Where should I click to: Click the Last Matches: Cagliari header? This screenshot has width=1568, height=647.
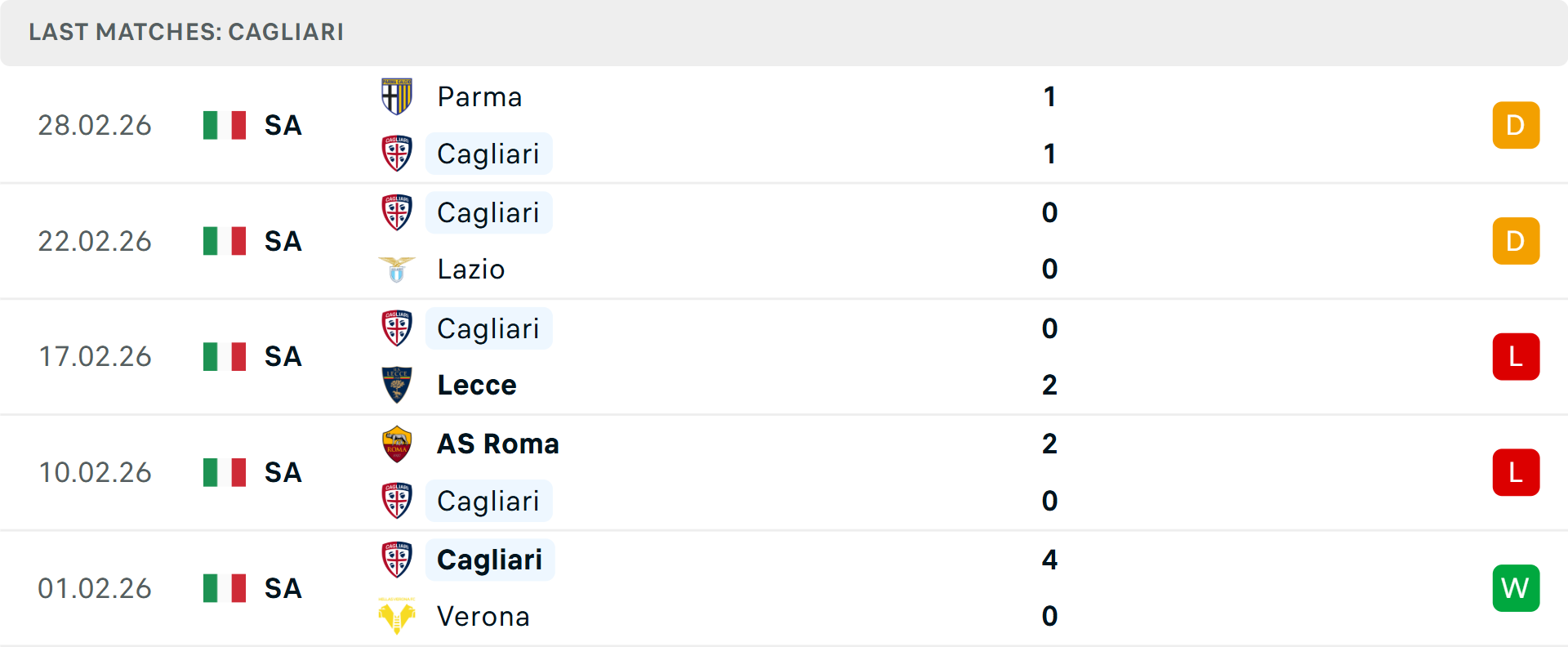coord(186,32)
